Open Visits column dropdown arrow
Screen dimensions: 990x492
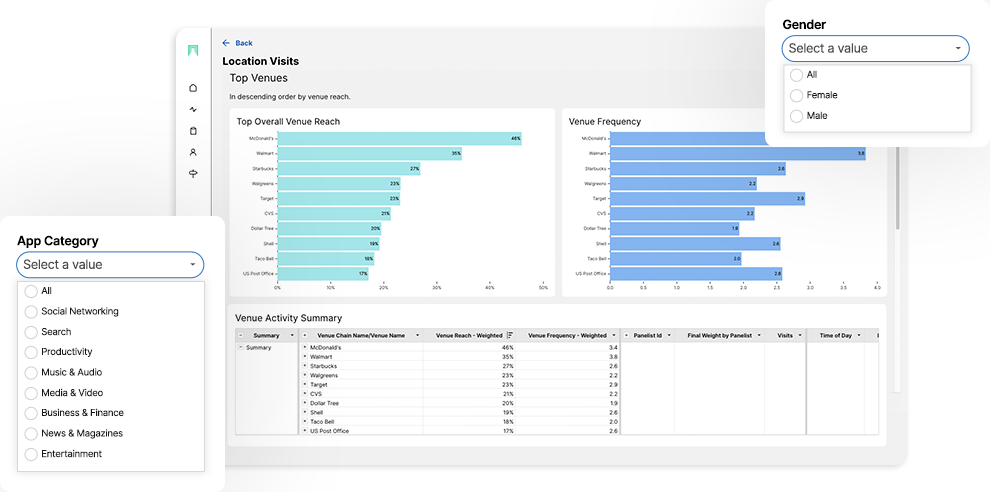coord(800,335)
